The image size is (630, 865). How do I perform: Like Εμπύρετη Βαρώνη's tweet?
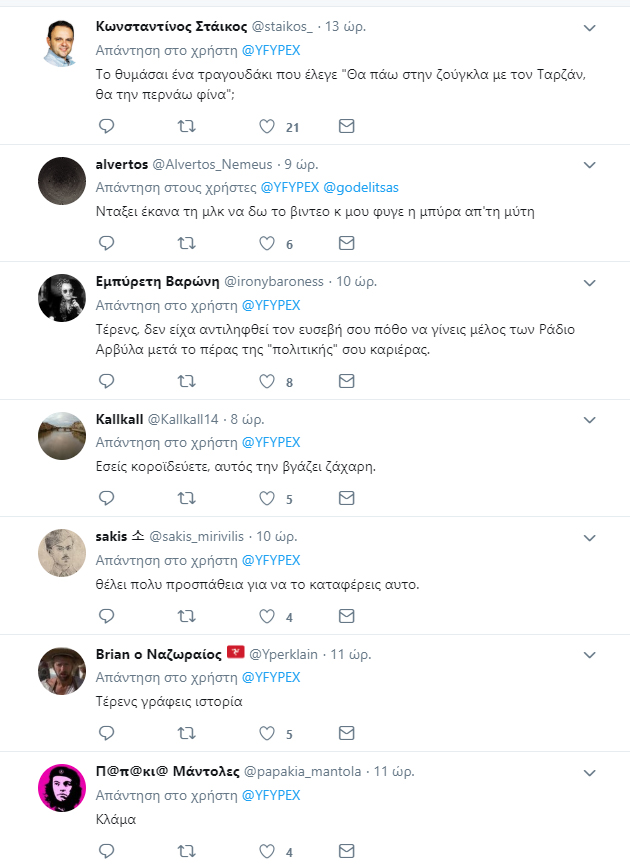tap(267, 380)
